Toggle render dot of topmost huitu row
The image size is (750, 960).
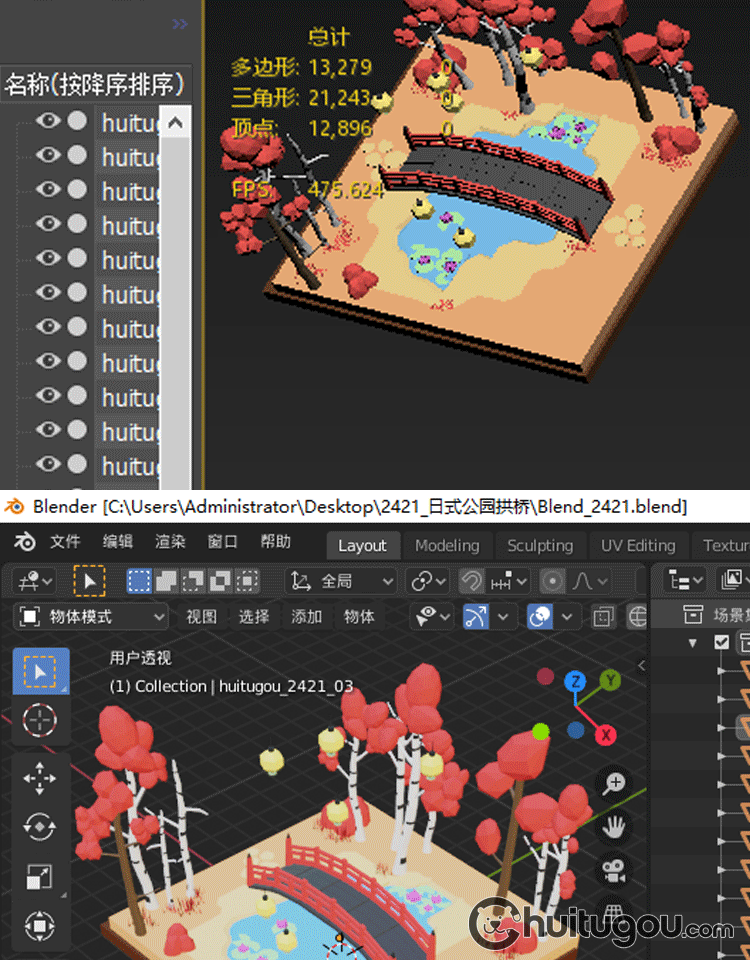coord(77,121)
